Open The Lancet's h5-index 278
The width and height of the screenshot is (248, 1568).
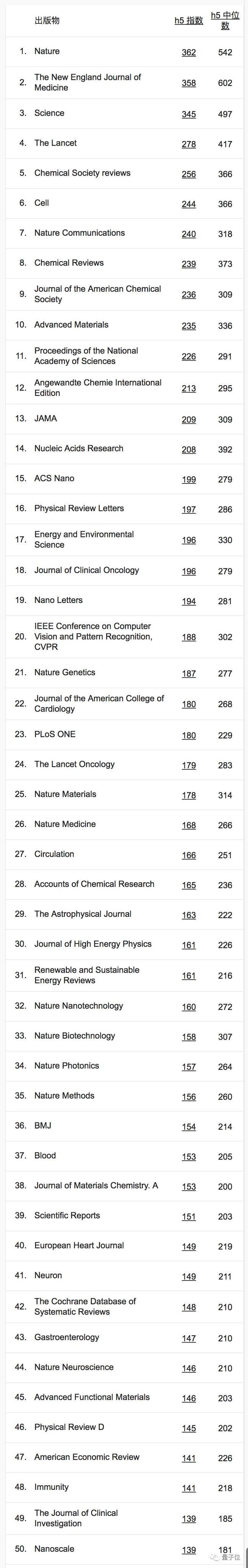pos(188,144)
